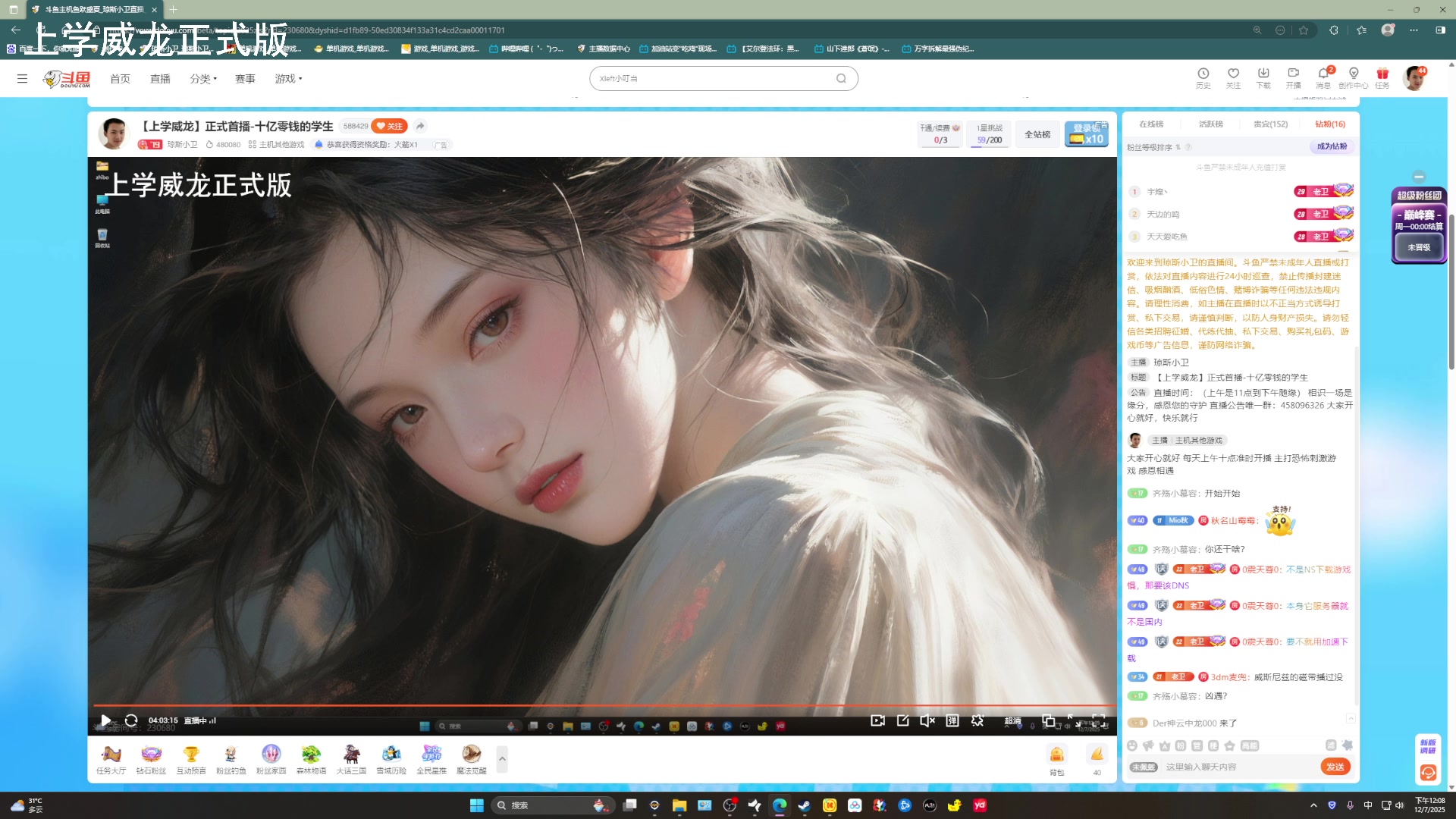Switch to 钻粉(16) tab
Image resolution: width=1456 pixels, height=819 pixels.
(x=1330, y=124)
